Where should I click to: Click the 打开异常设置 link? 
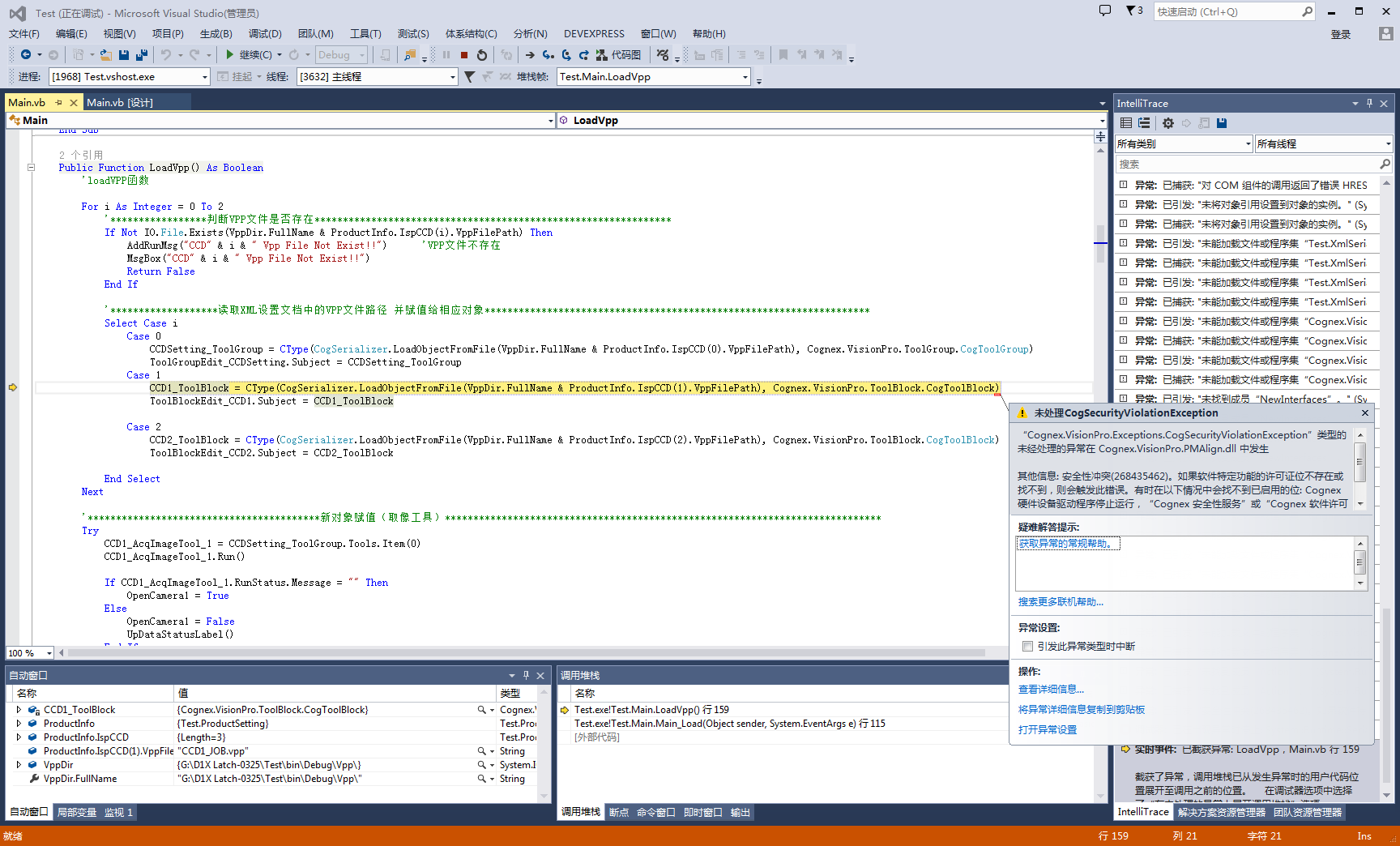pos(1048,730)
